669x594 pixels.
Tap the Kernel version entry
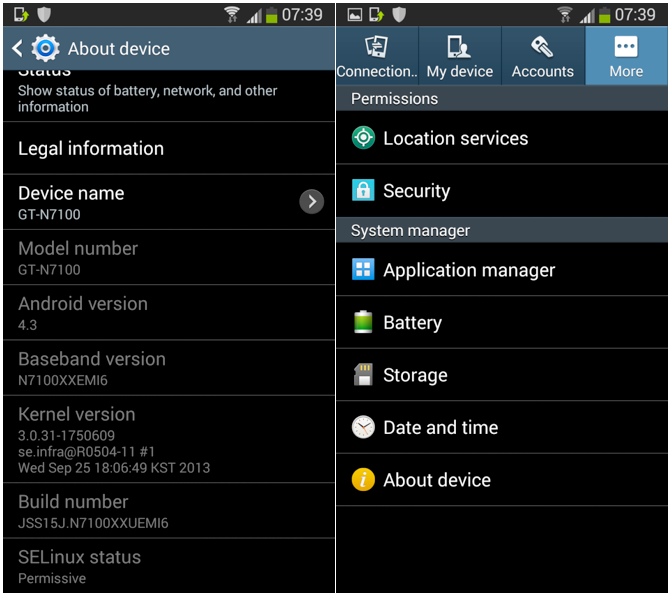click(x=168, y=440)
